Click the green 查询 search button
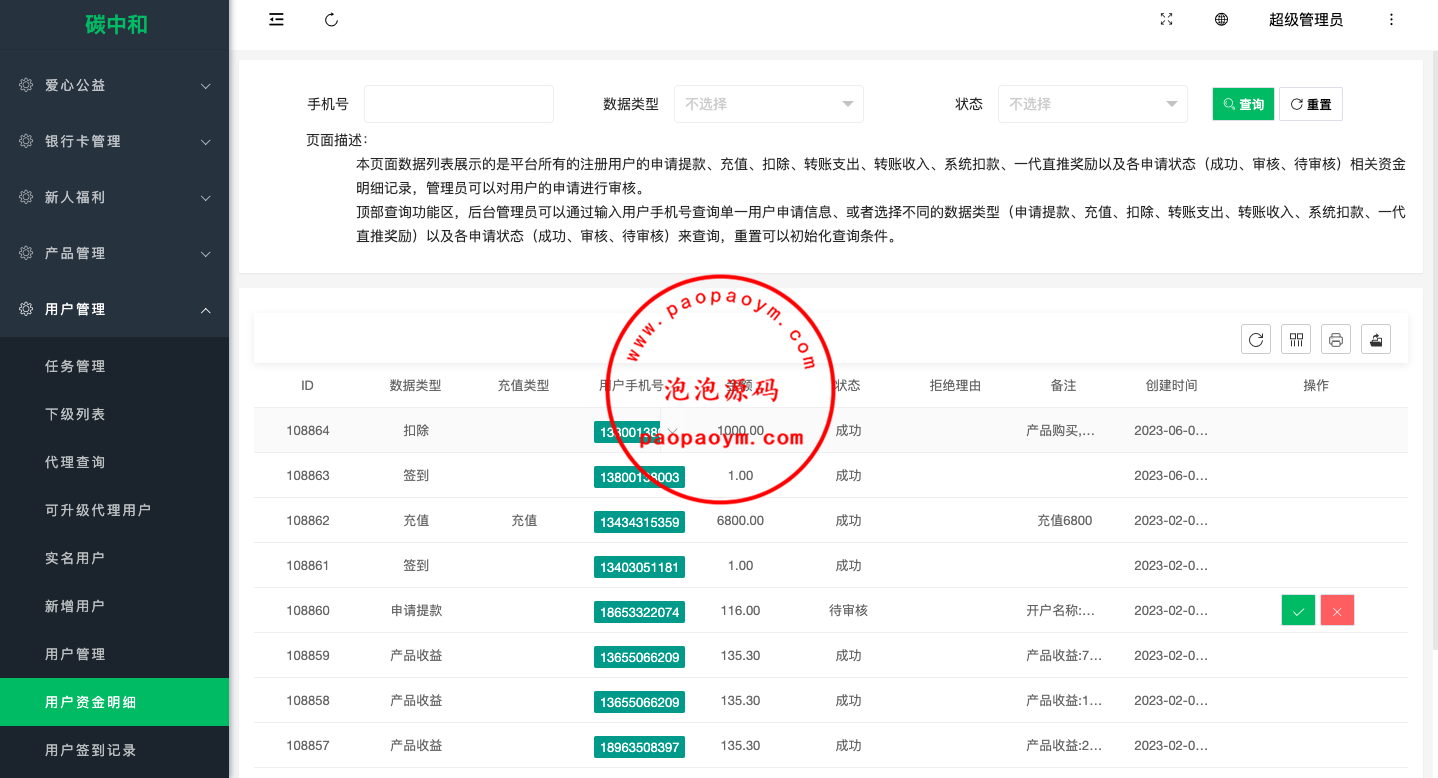Screen dimensions: 1438x778 coord(1243,104)
